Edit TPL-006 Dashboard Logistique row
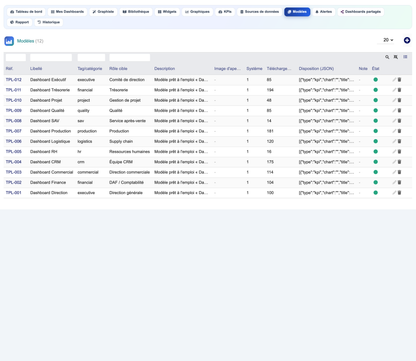The width and height of the screenshot is (416, 361). point(394,141)
